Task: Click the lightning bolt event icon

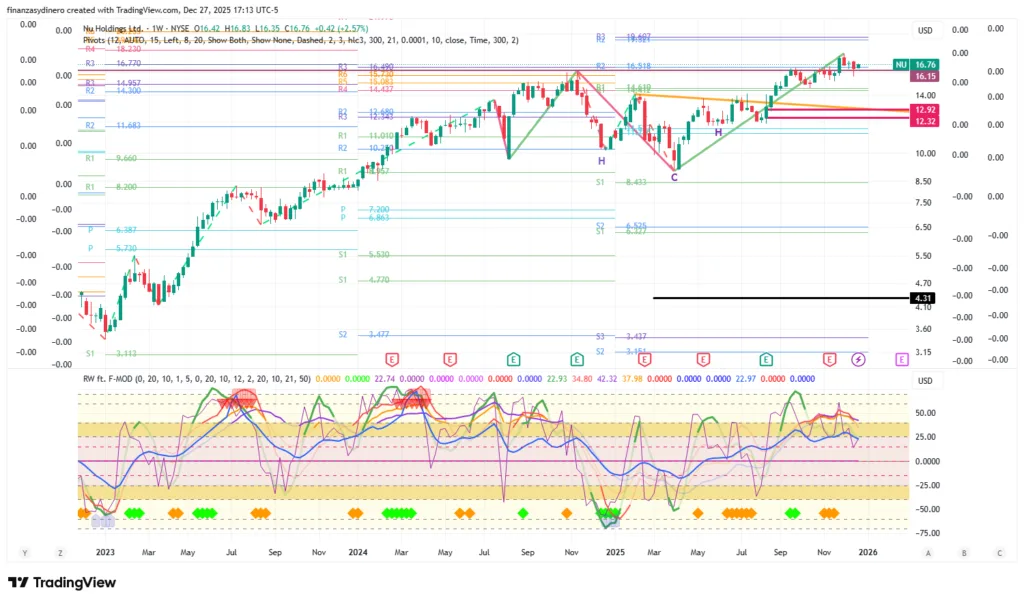Action: click(x=858, y=359)
